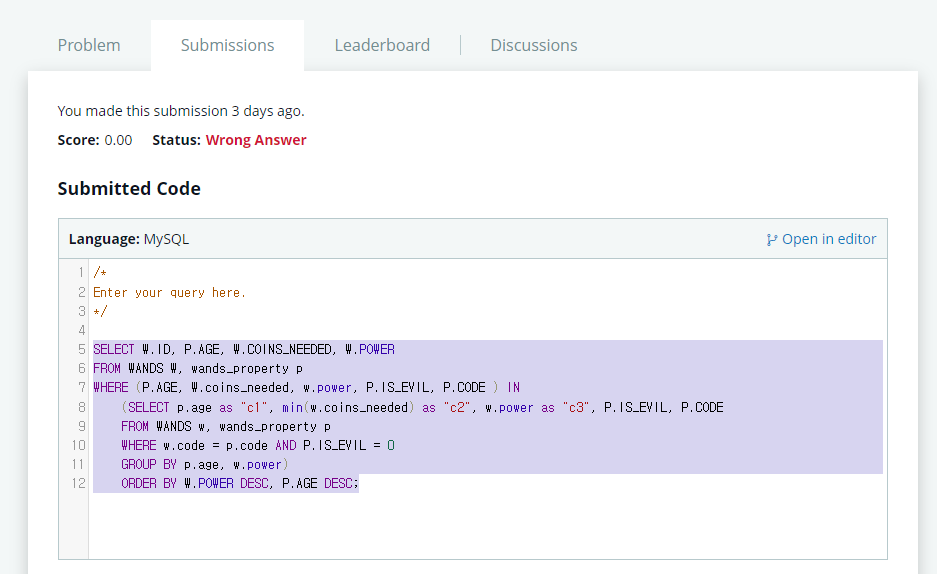This screenshot has width=937, height=574.
Task: Click line 8 subquery SELECT p.age code
Action: point(422,407)
